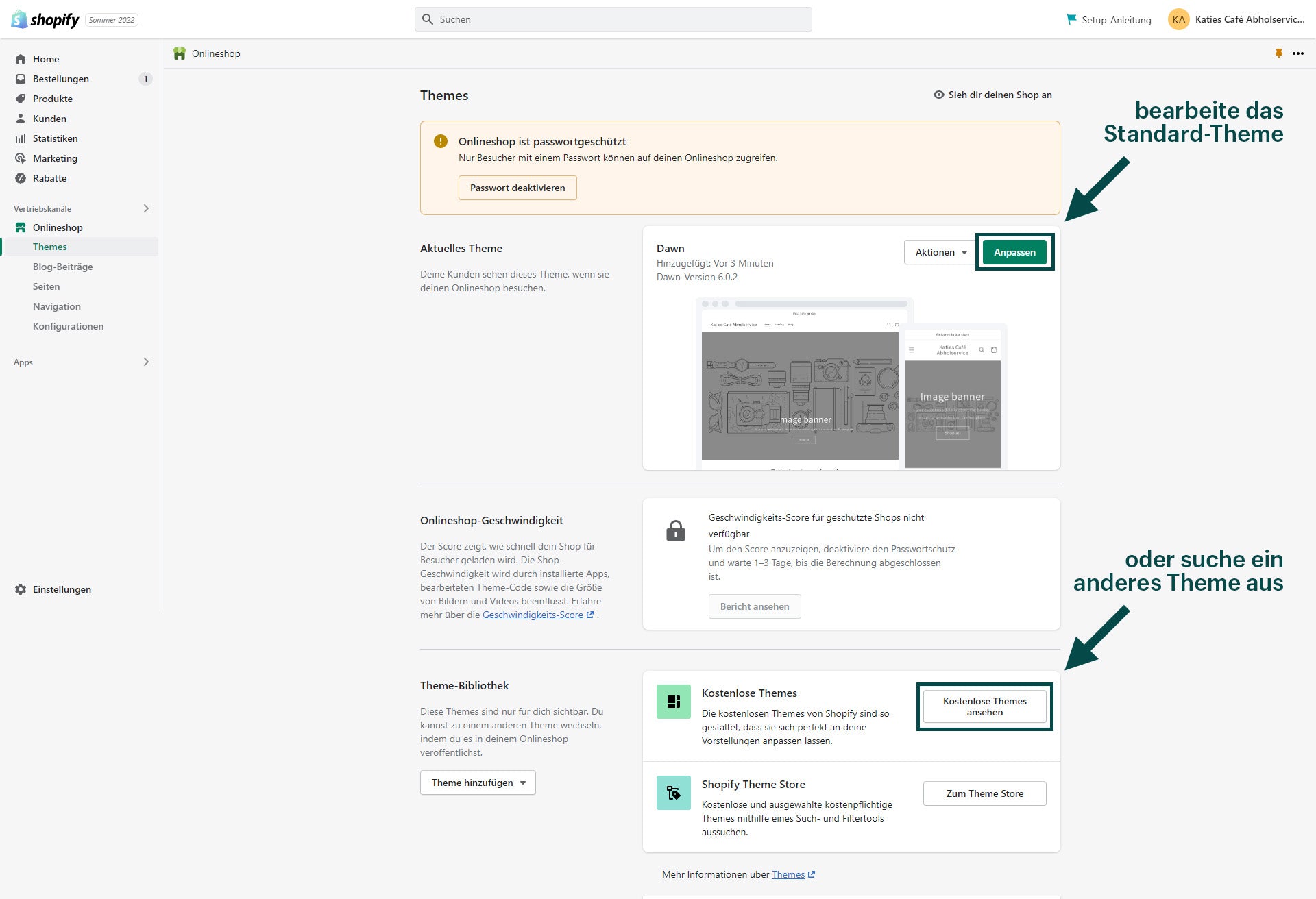Click the Statistiken bar chart icon

[21, 138]
